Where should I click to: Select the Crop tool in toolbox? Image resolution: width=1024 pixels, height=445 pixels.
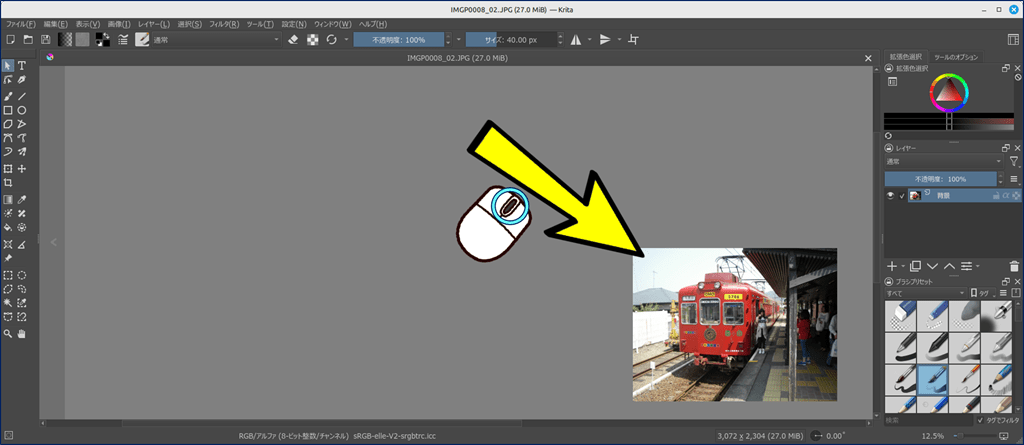coord(8,184)
